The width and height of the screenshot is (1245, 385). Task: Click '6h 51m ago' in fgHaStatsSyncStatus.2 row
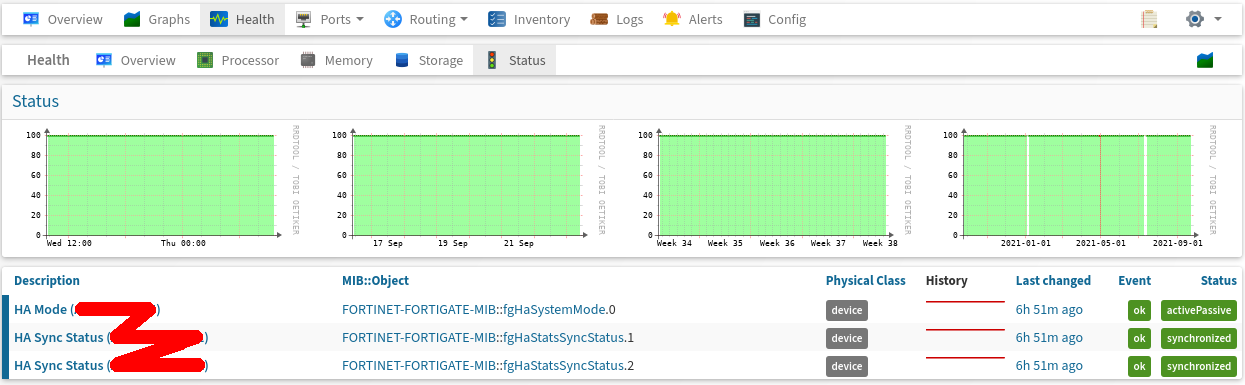click(x=1049, y=366)
